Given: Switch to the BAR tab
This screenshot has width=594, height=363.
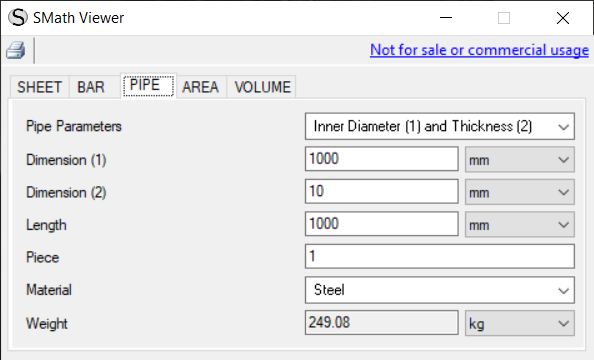Looking at the screenshot, I should [91, 87].
